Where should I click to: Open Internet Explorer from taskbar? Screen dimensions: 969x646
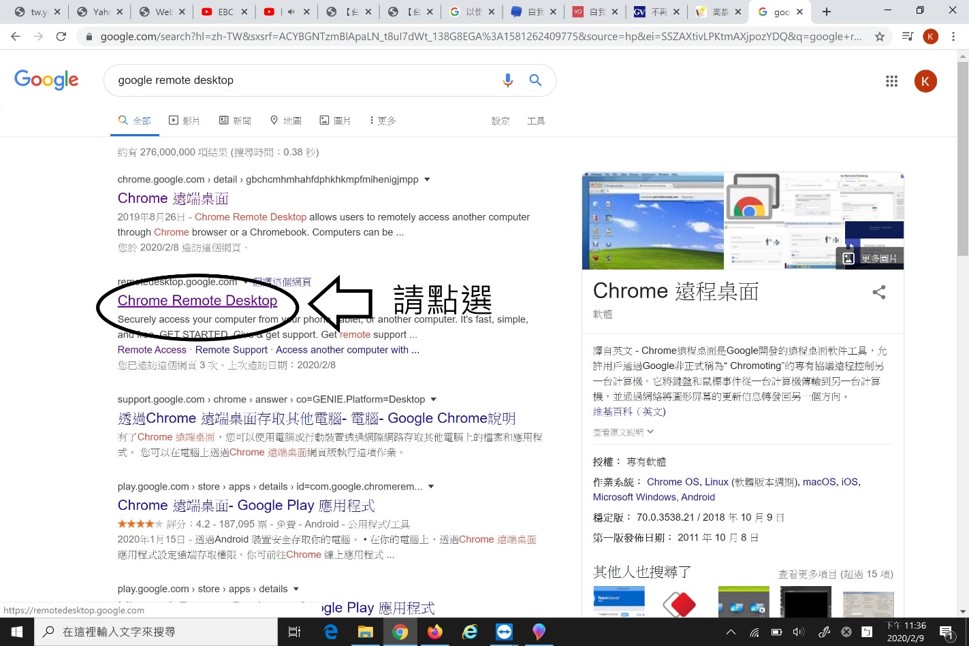470,632
